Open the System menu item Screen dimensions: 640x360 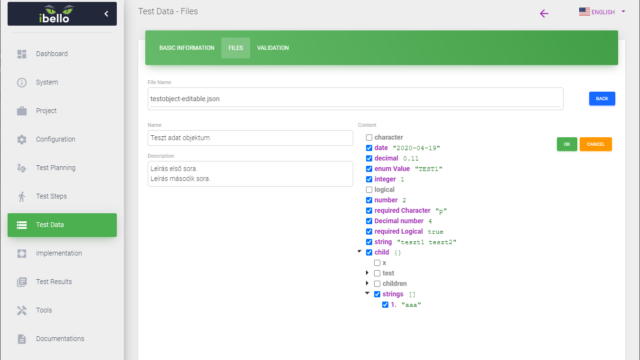[62, 82]
